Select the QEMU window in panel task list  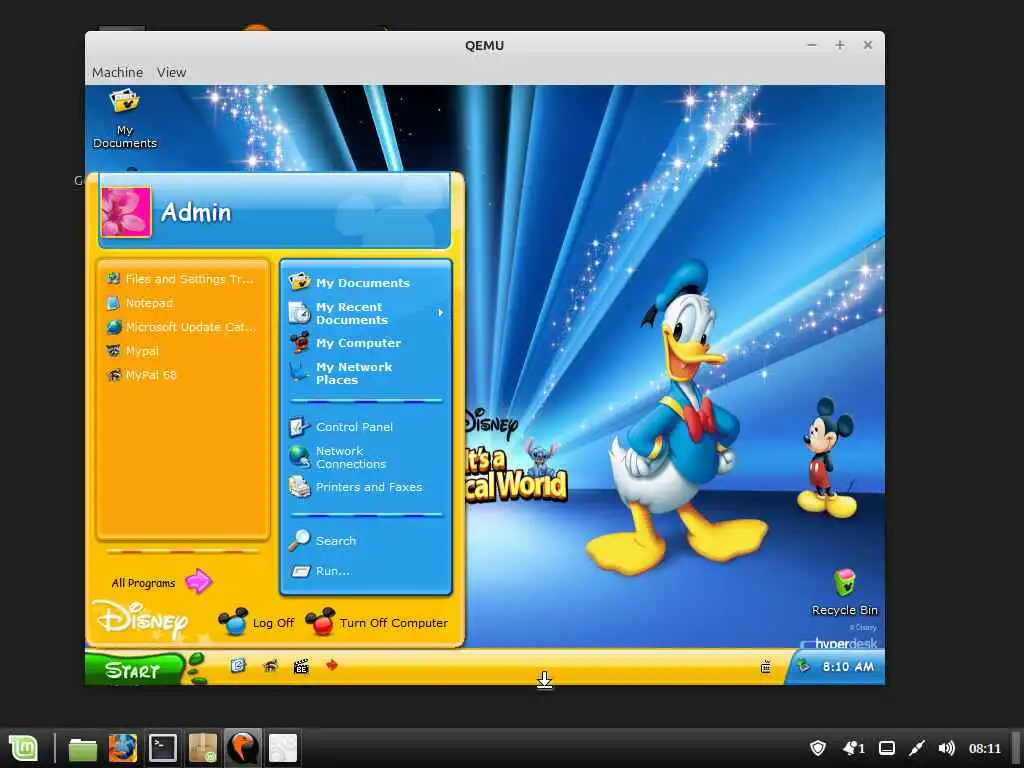tap(242, 748)
